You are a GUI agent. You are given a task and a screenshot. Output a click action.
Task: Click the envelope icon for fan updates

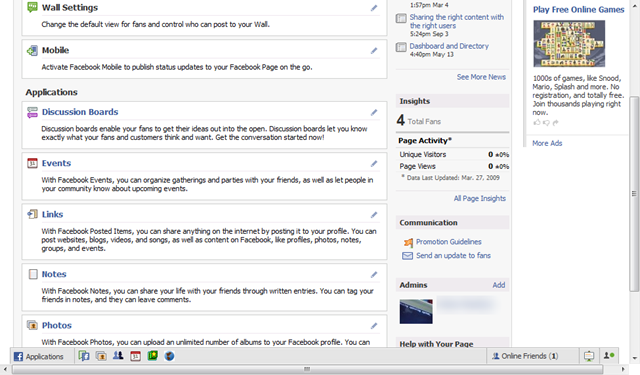pos(407,256)
